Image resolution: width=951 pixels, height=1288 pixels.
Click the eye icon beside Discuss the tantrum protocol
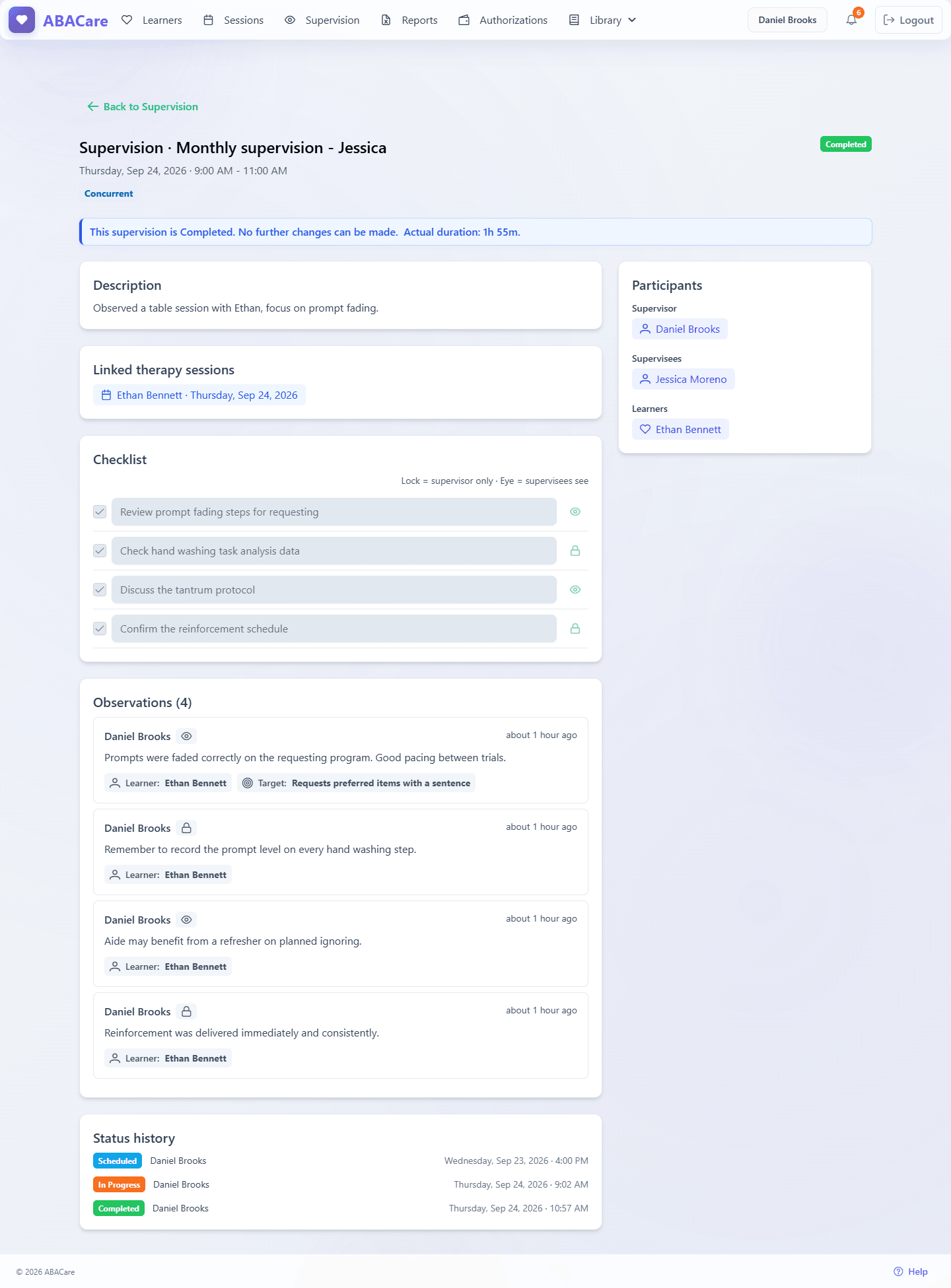pos(575,590)
